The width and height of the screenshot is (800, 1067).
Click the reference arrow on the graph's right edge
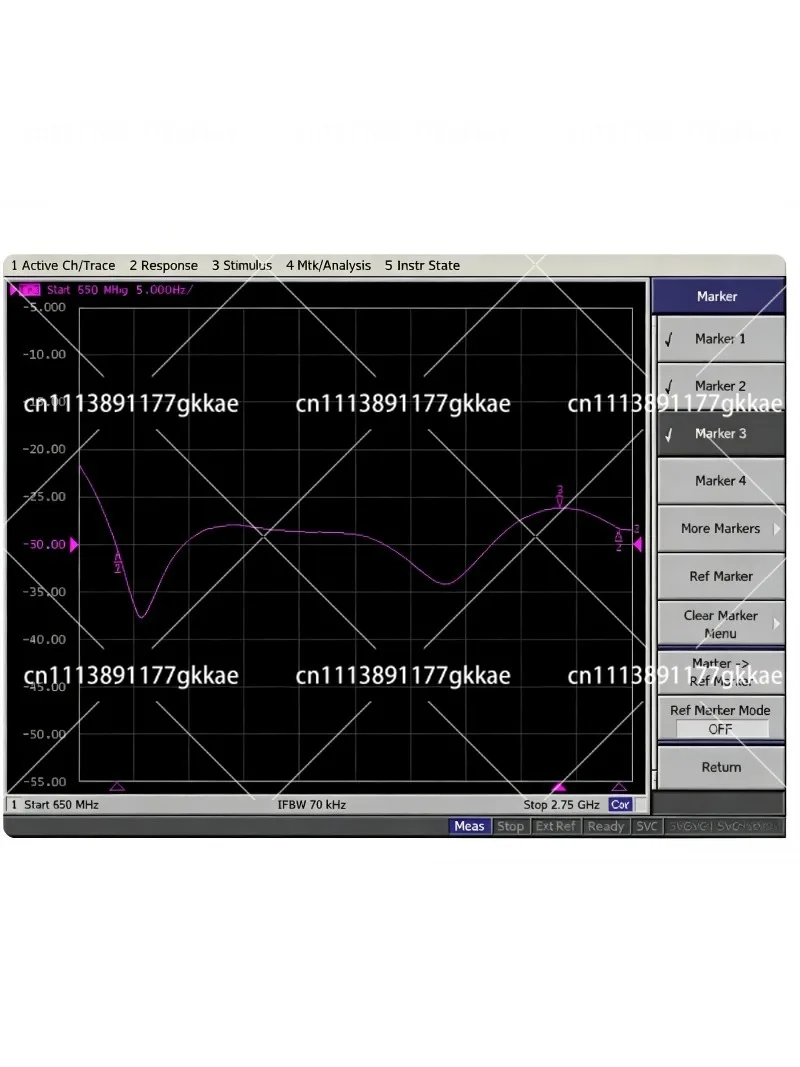[637, 544]
